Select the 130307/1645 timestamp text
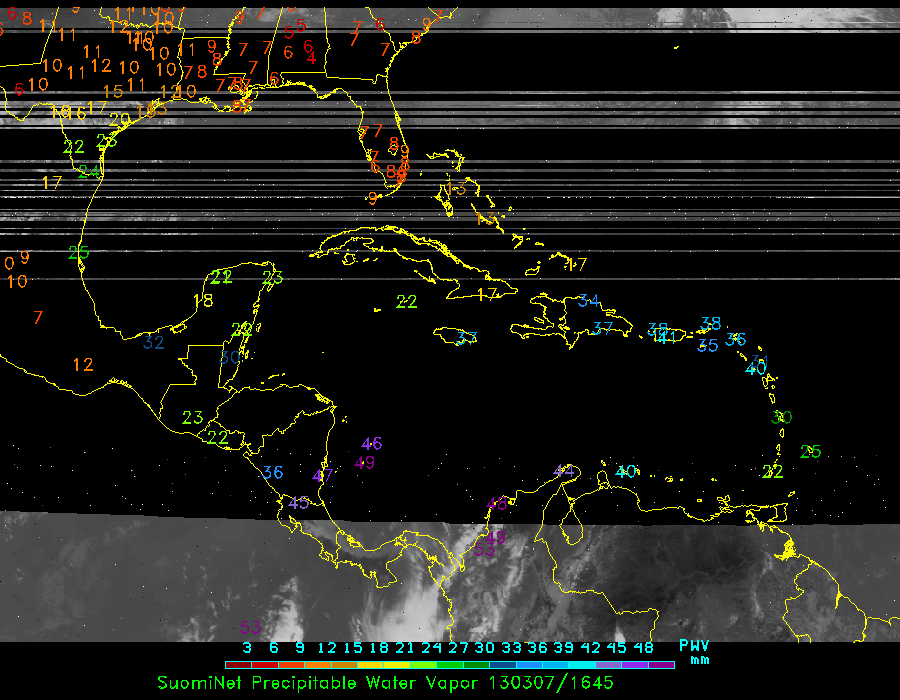Image resolution: width=900 pixels, height=700 pixels. 549,682
